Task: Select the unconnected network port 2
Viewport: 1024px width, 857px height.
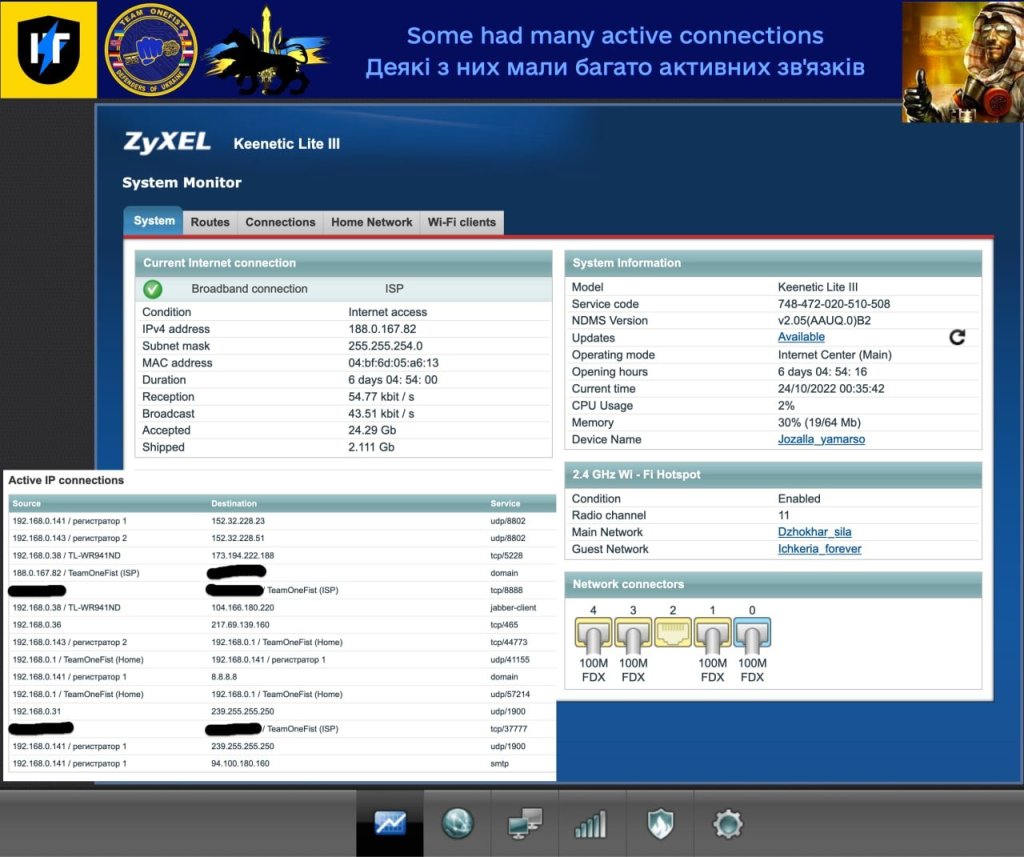Action: click(673, 633)
